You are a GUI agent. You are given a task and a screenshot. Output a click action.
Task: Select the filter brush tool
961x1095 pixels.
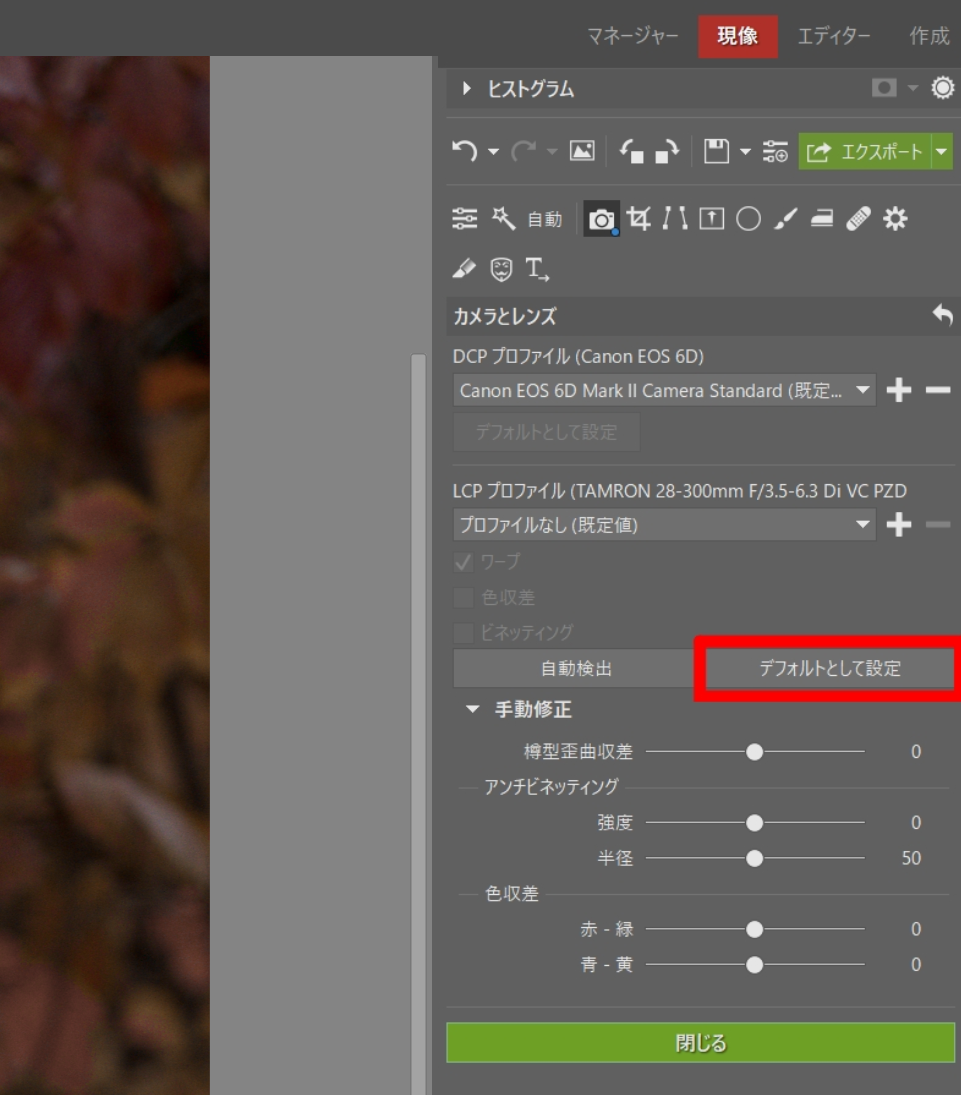coord(785,219)
